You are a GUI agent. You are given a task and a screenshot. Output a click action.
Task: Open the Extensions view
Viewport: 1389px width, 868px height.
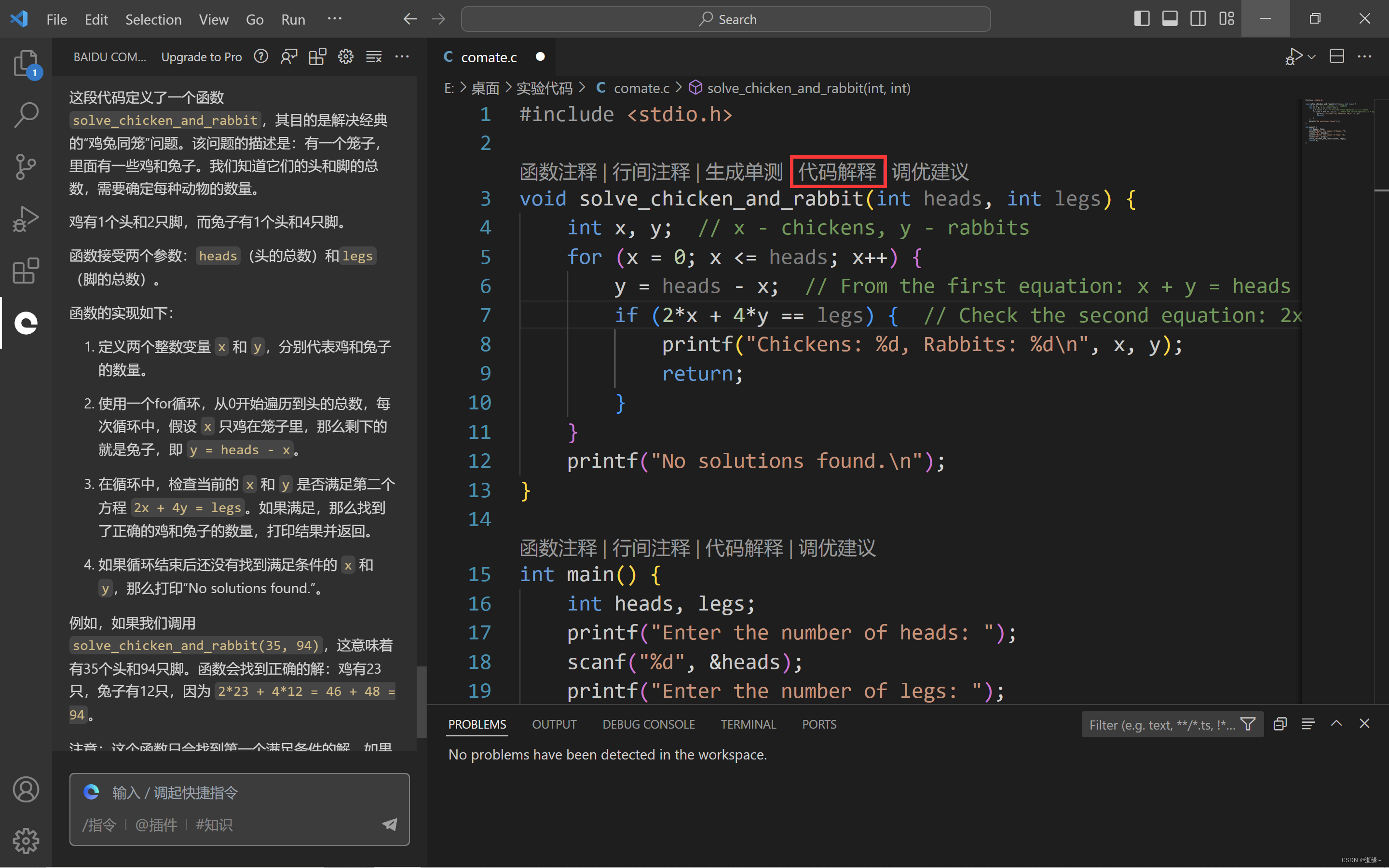(25, 271)
